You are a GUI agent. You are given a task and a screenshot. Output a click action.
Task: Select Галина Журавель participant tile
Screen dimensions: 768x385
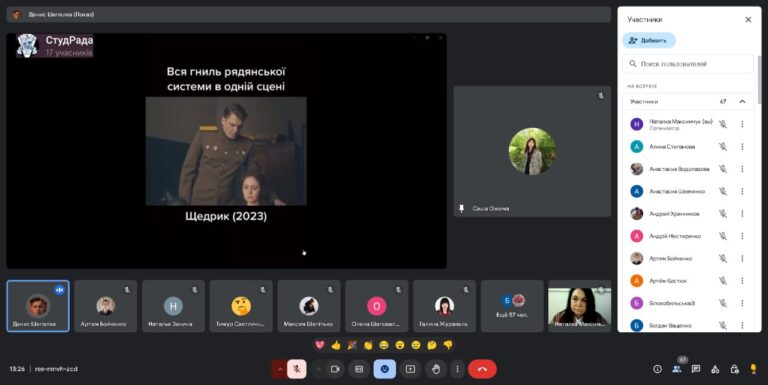(444, 306)
